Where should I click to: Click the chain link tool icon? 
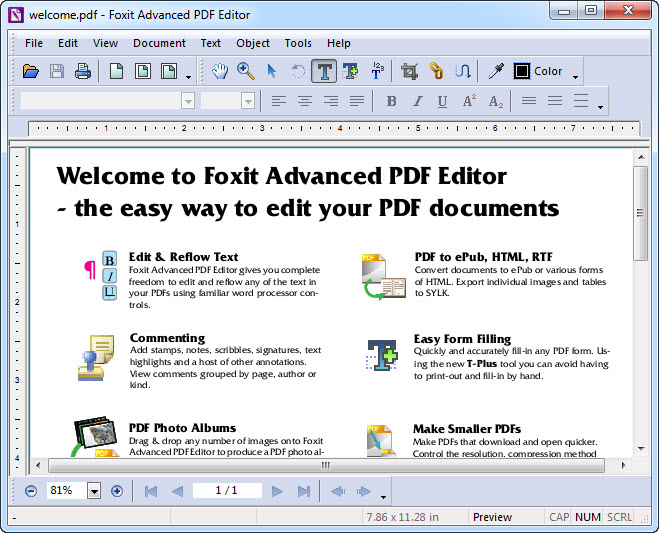[436, 71]
